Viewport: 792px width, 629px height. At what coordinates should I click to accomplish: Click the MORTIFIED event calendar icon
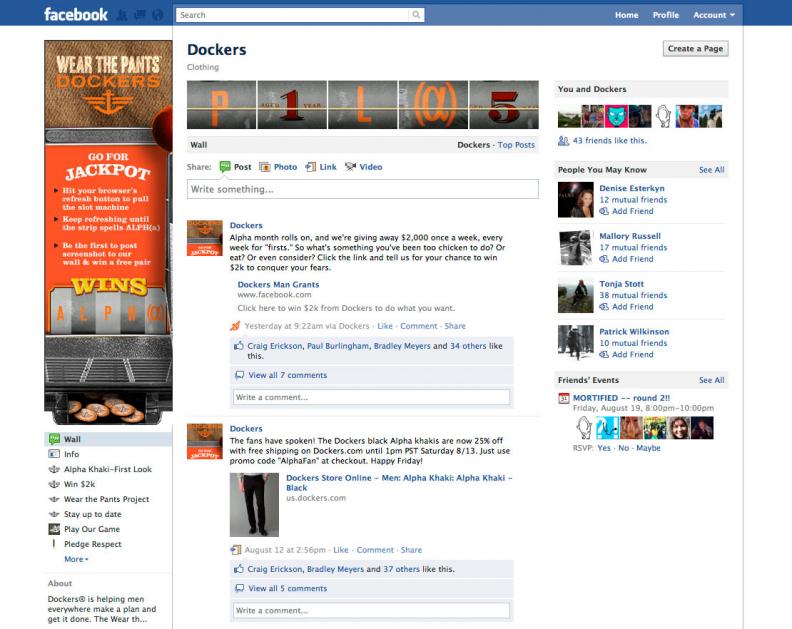pyautogui.click(x=564, y=398)
